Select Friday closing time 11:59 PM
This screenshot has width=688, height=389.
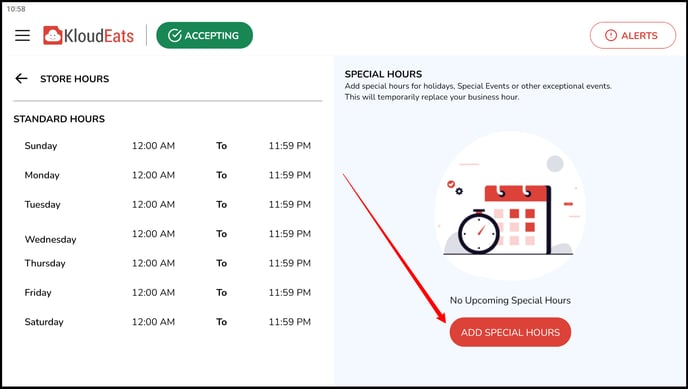click(290, 293)
